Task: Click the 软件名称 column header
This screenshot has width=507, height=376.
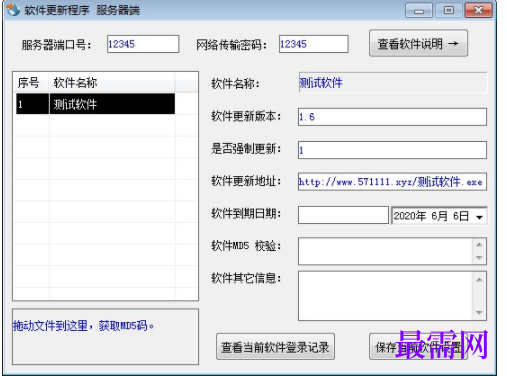Action: click(x=112, y=82)
